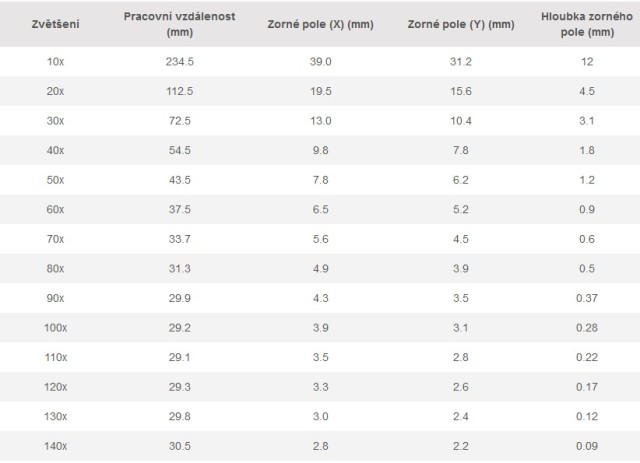Click the 0.37 depth of field value
The image size is (640, 463).
[x=587, y=298]
